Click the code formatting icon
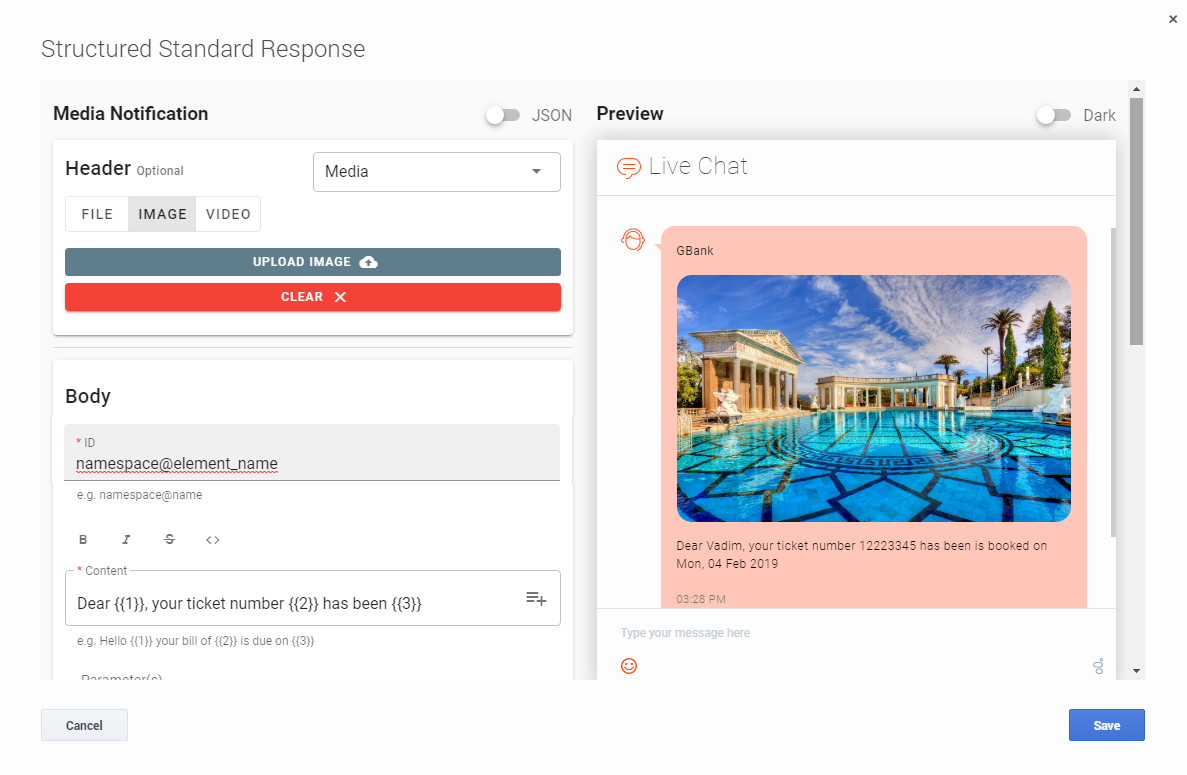The height and width of the screenshot is (775, 1187). tap(213, 540)
